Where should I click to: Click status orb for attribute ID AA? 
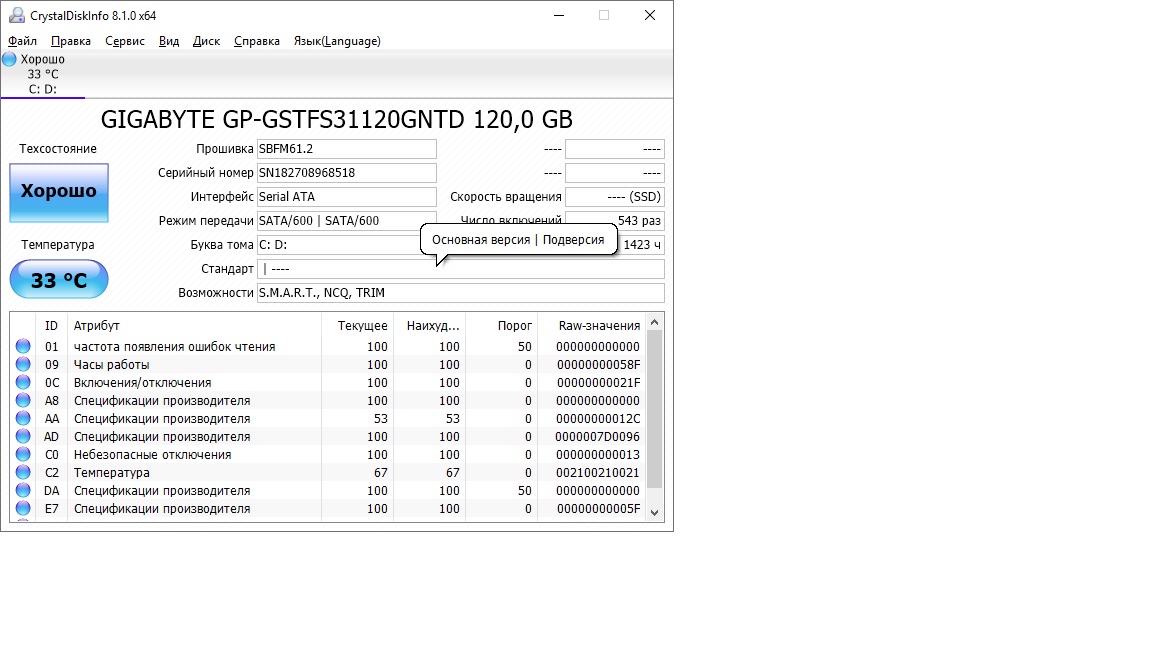[x=23, y=419]
